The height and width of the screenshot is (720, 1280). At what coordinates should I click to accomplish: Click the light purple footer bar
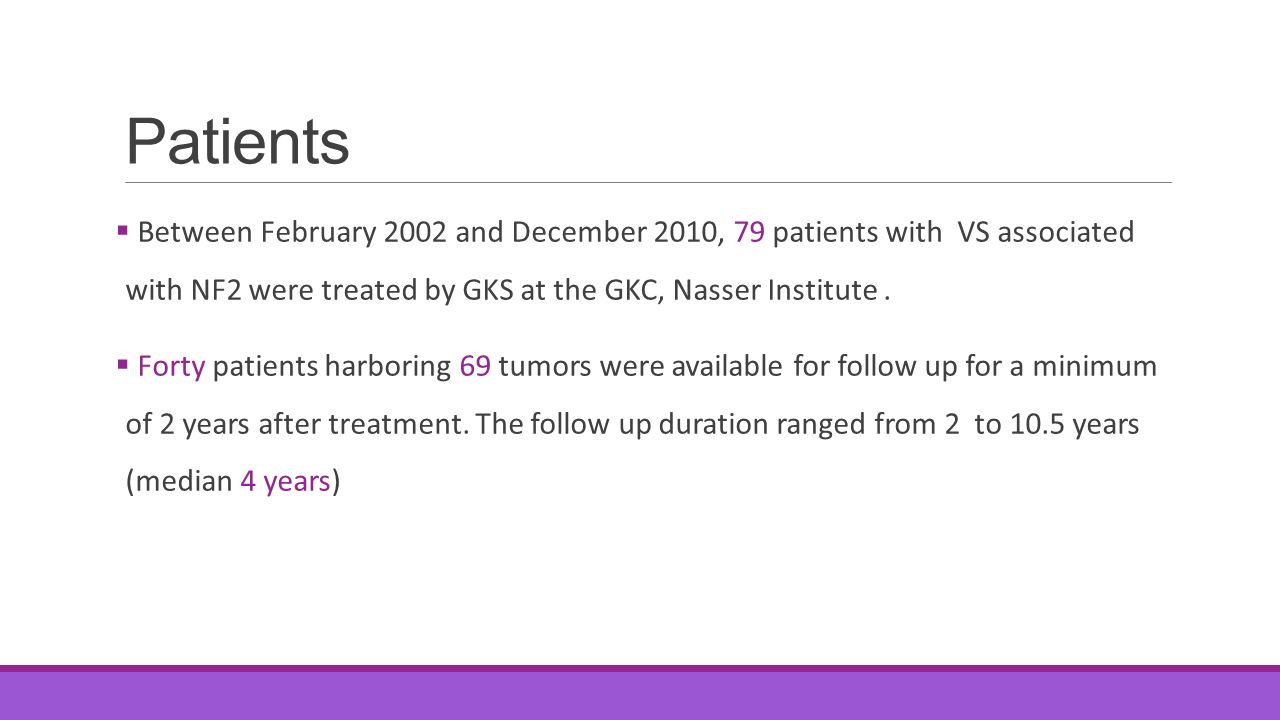pos(640,696)
